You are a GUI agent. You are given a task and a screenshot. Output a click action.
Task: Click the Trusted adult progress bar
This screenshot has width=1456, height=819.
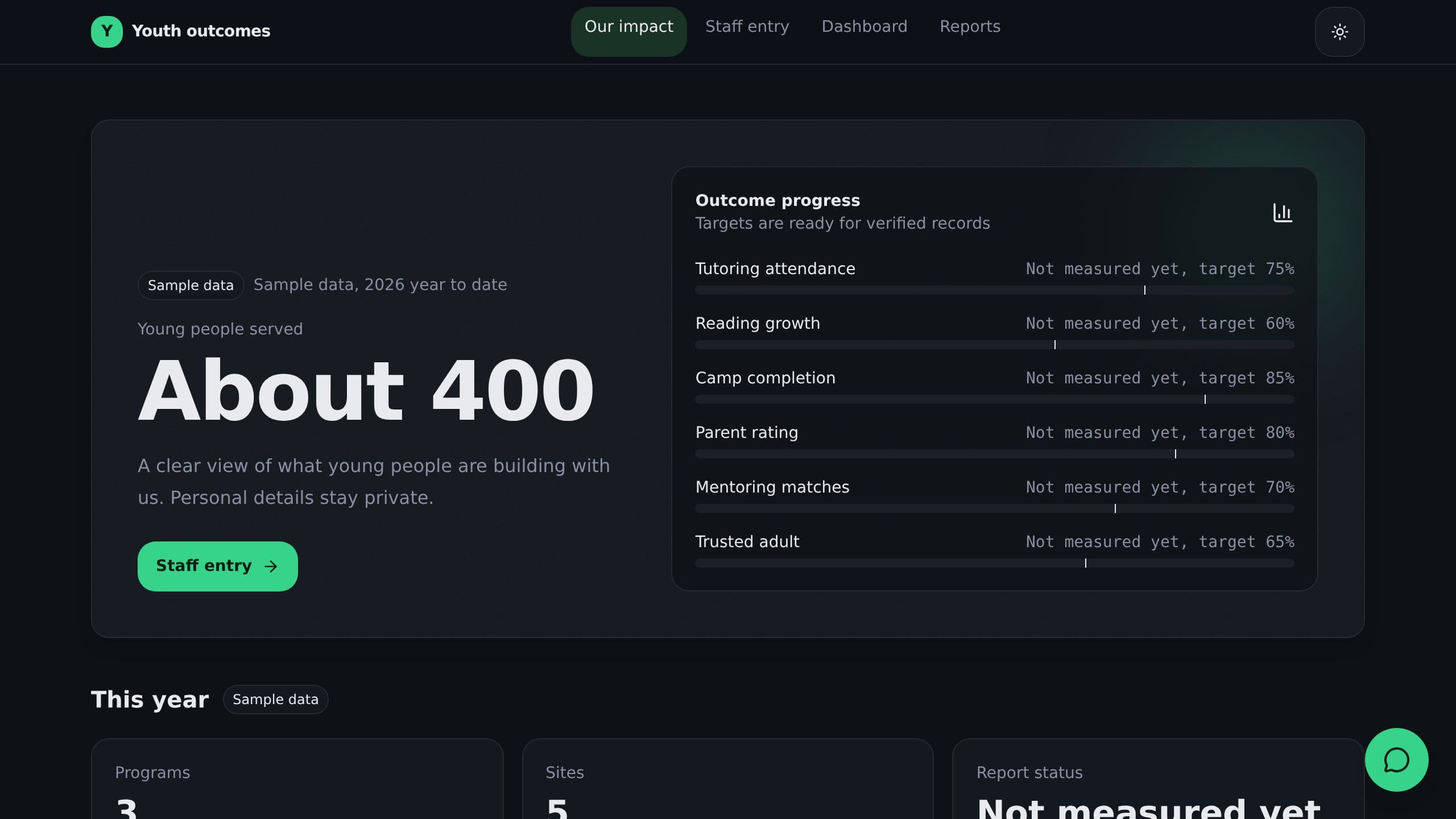994,563
